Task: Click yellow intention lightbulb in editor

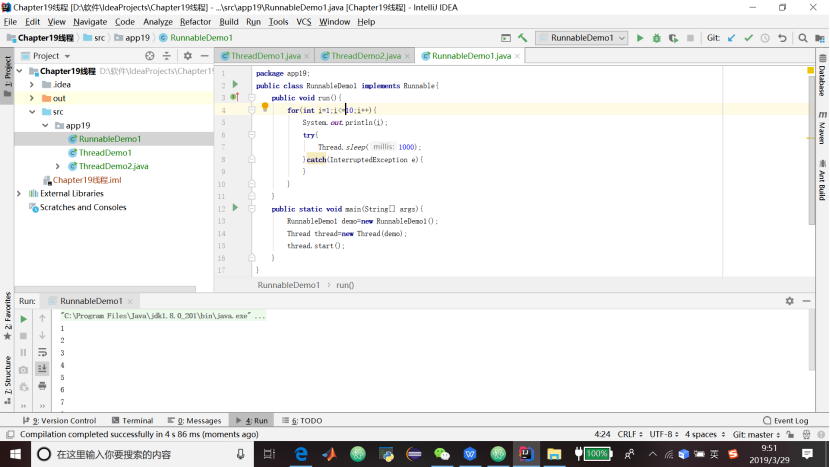Action: (265, 107)
